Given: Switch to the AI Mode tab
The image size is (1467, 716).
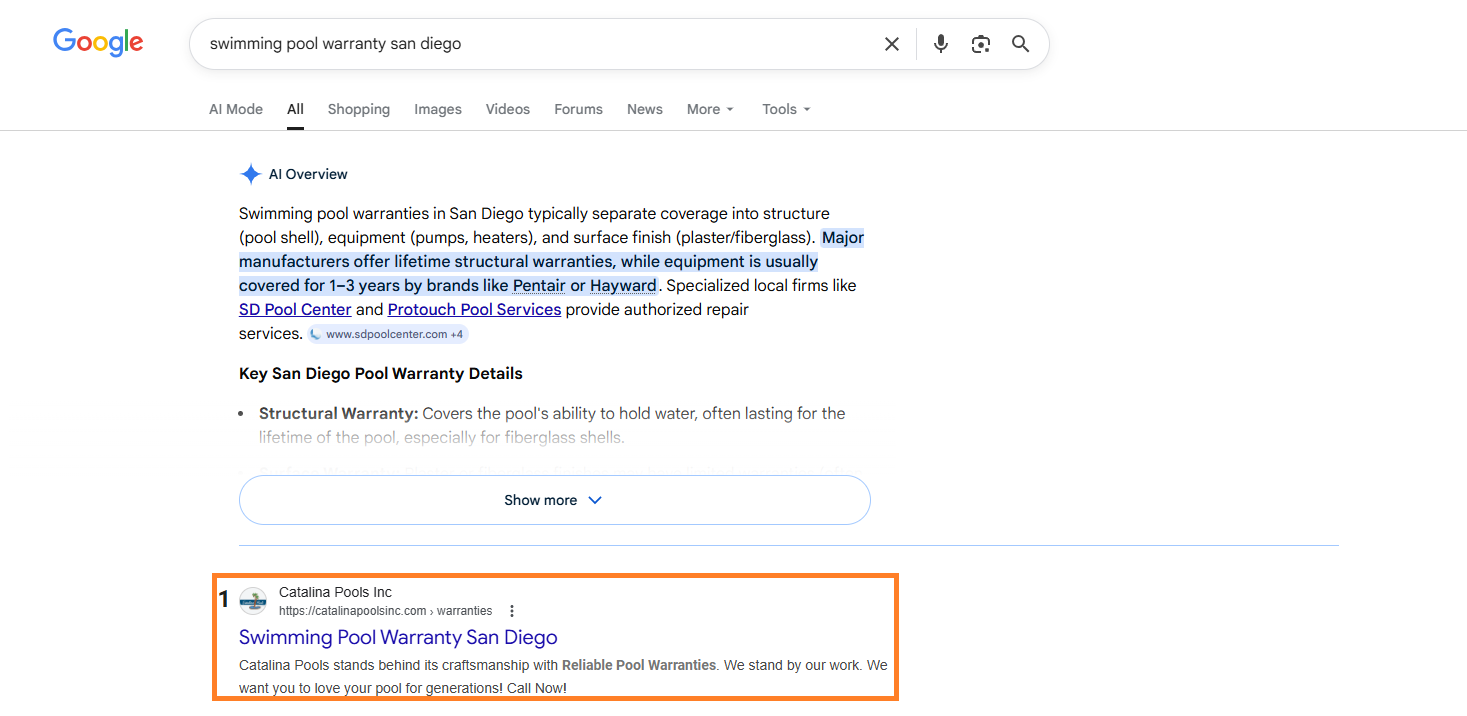Looking at the screenshot, I should [x=236, y=109].
